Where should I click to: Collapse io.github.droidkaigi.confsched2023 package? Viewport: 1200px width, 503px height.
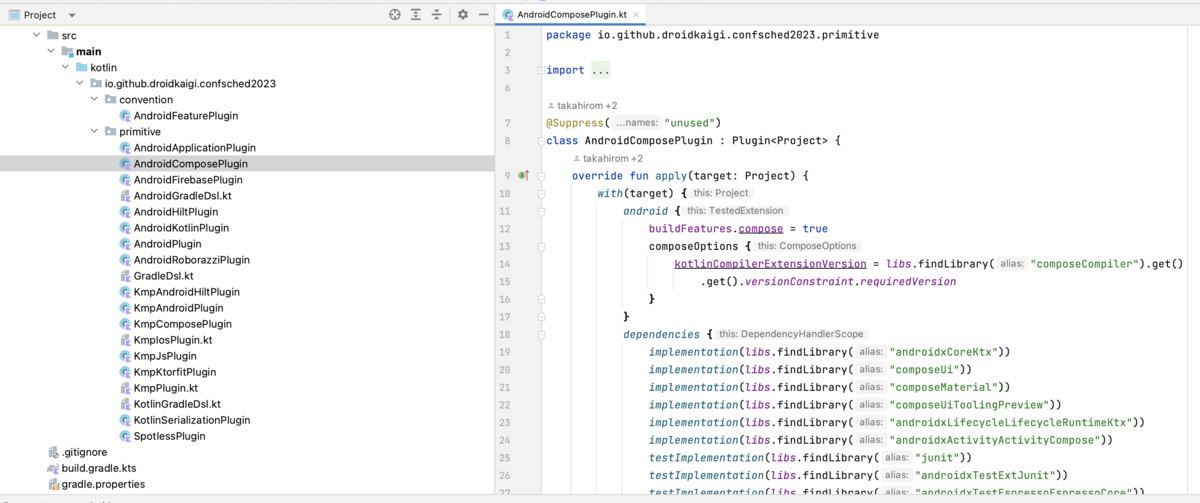coord(80,83)
